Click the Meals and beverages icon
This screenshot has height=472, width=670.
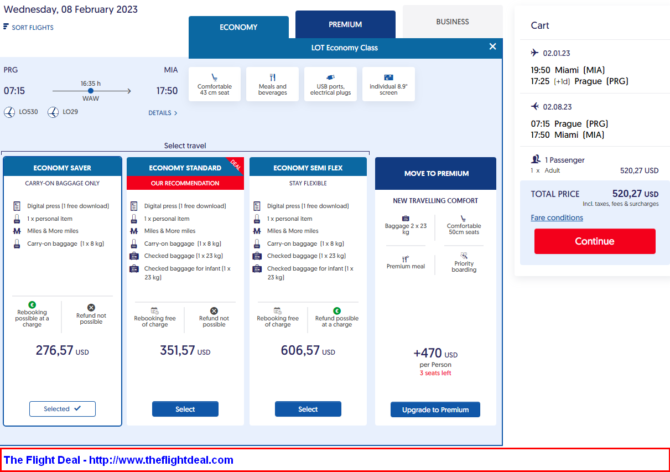pos(273,77)
